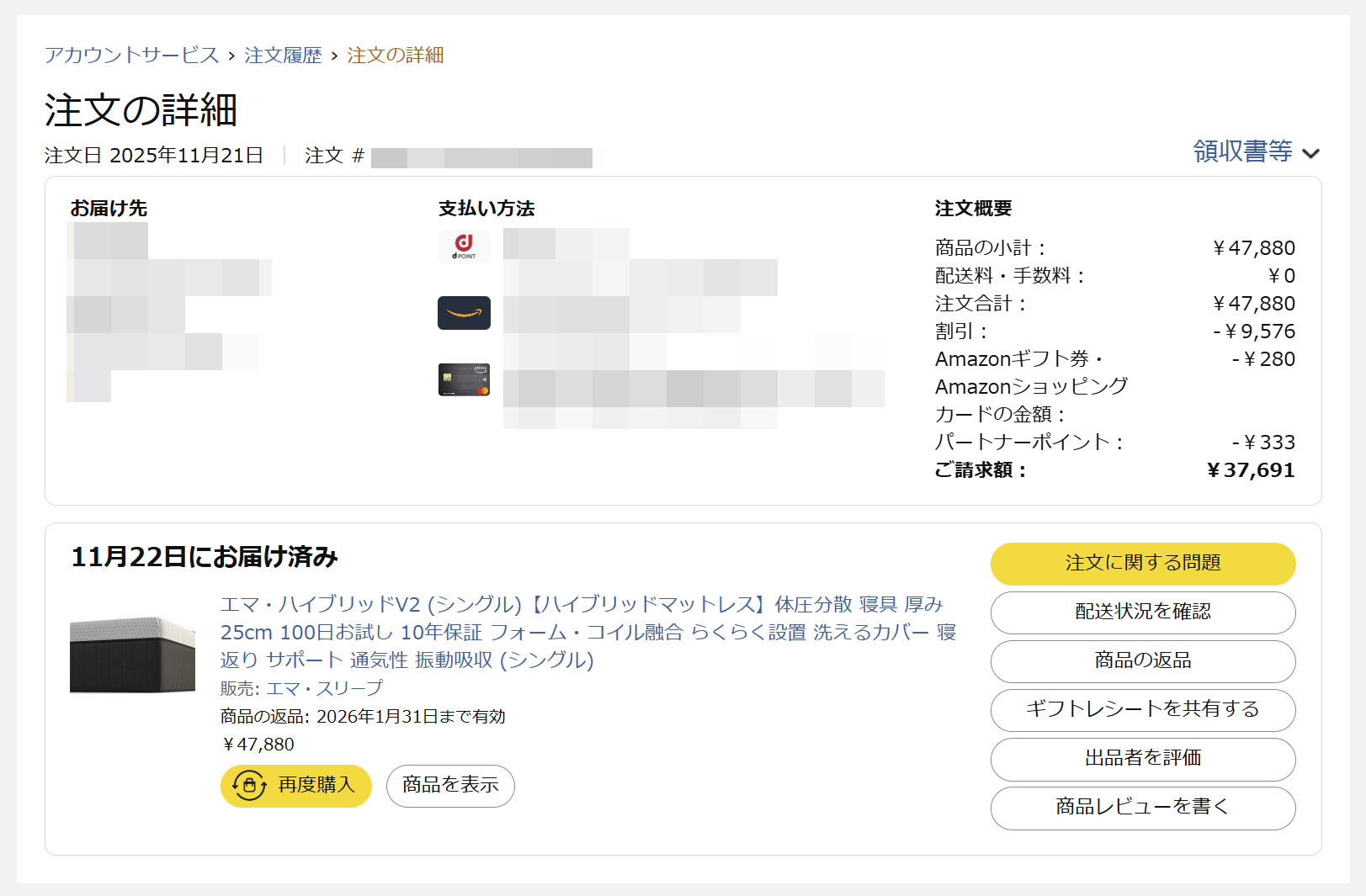Viewport: 1366px width, 896px height.
Task: Write a review via 商品レビューを書く
Action: coord(1142,808)
